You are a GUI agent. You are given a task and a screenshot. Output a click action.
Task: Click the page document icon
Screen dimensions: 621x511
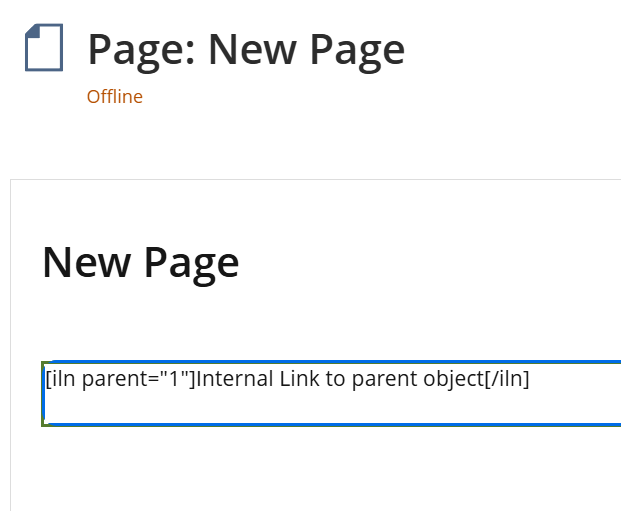(43, 48)
